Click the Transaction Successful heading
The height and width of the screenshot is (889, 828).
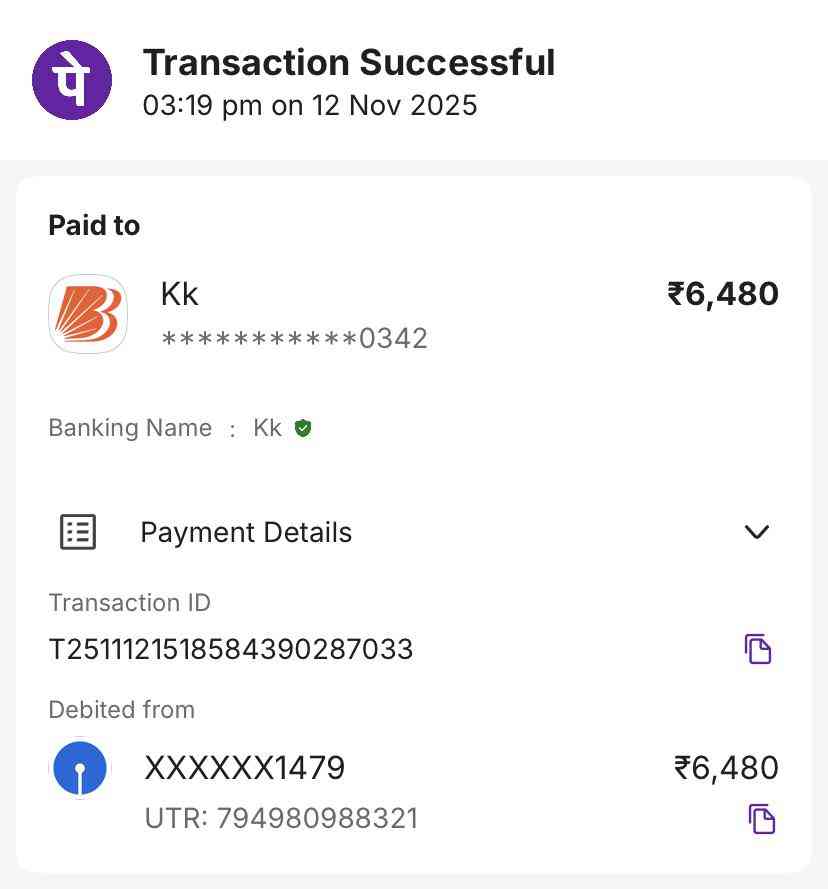[x=349, y=62]
